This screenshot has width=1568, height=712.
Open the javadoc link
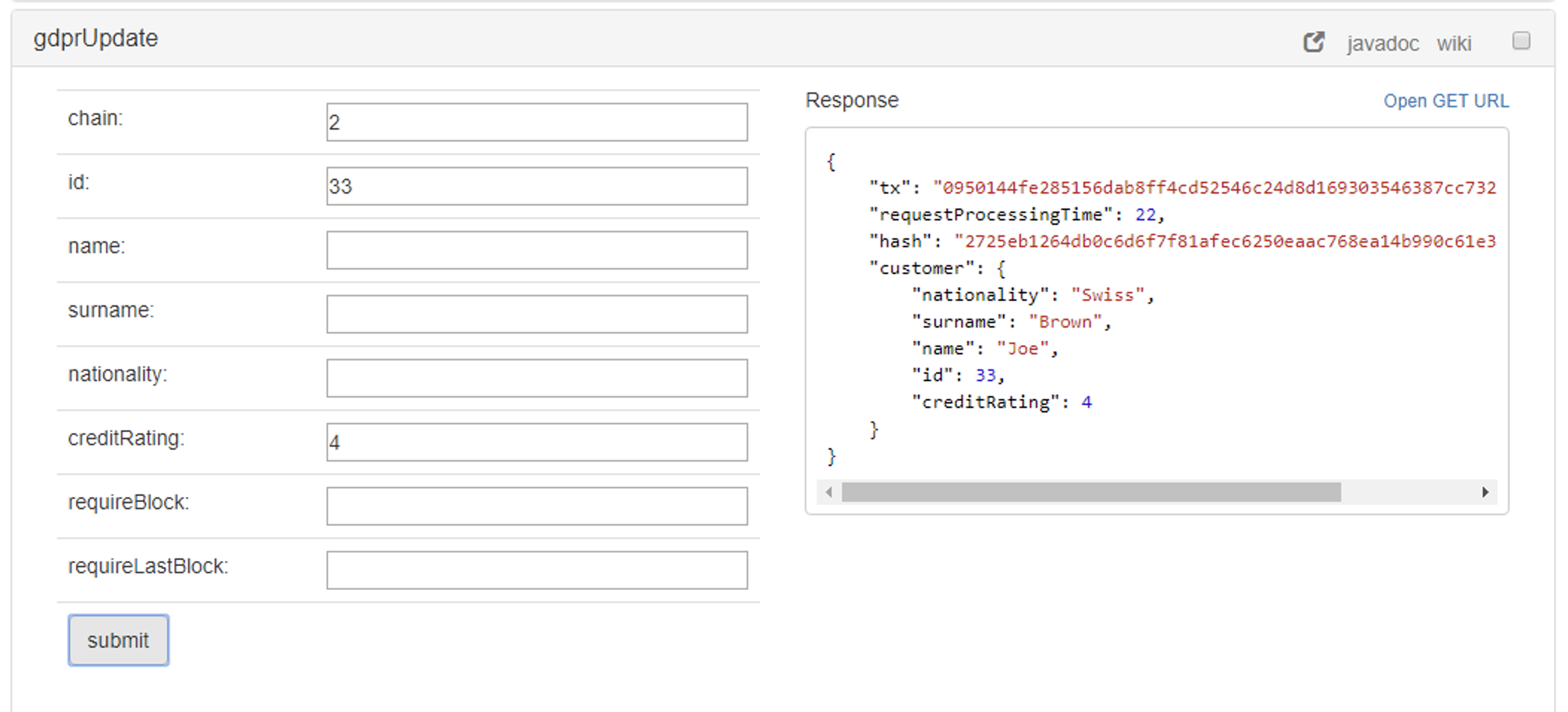[x=1382, y=44]
